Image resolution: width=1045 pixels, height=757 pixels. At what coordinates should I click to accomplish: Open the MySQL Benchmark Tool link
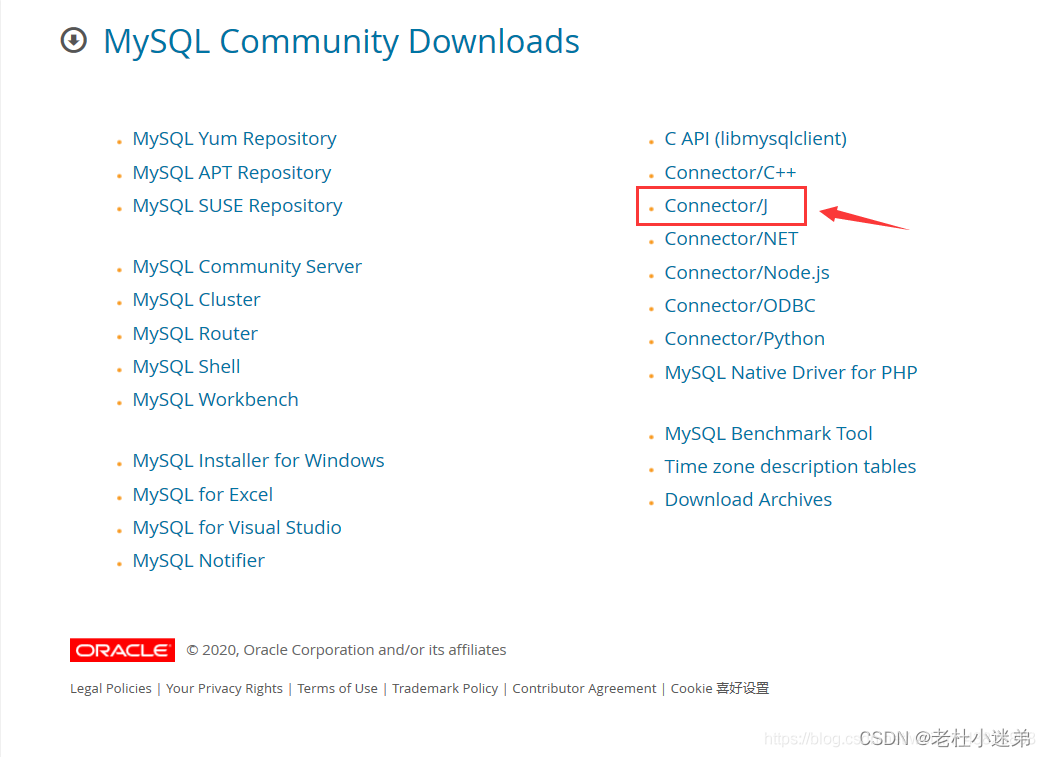pos(768,434)
